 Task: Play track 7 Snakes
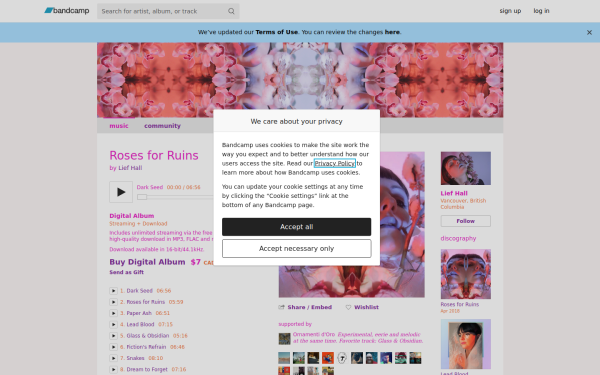(113, 358)
